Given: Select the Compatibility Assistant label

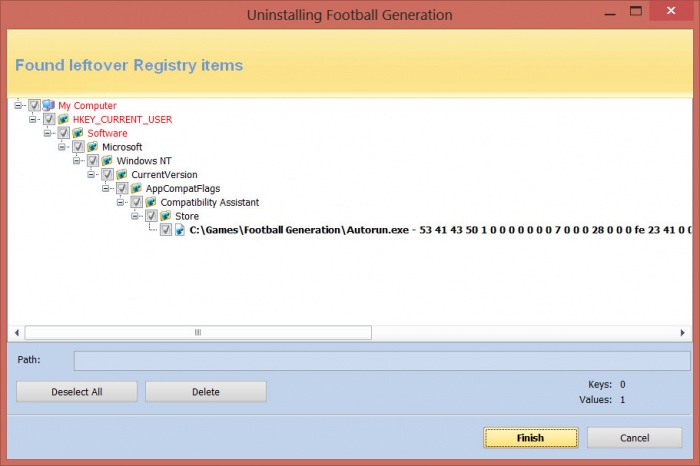Looking at the screenshot, I should [209, 203].
